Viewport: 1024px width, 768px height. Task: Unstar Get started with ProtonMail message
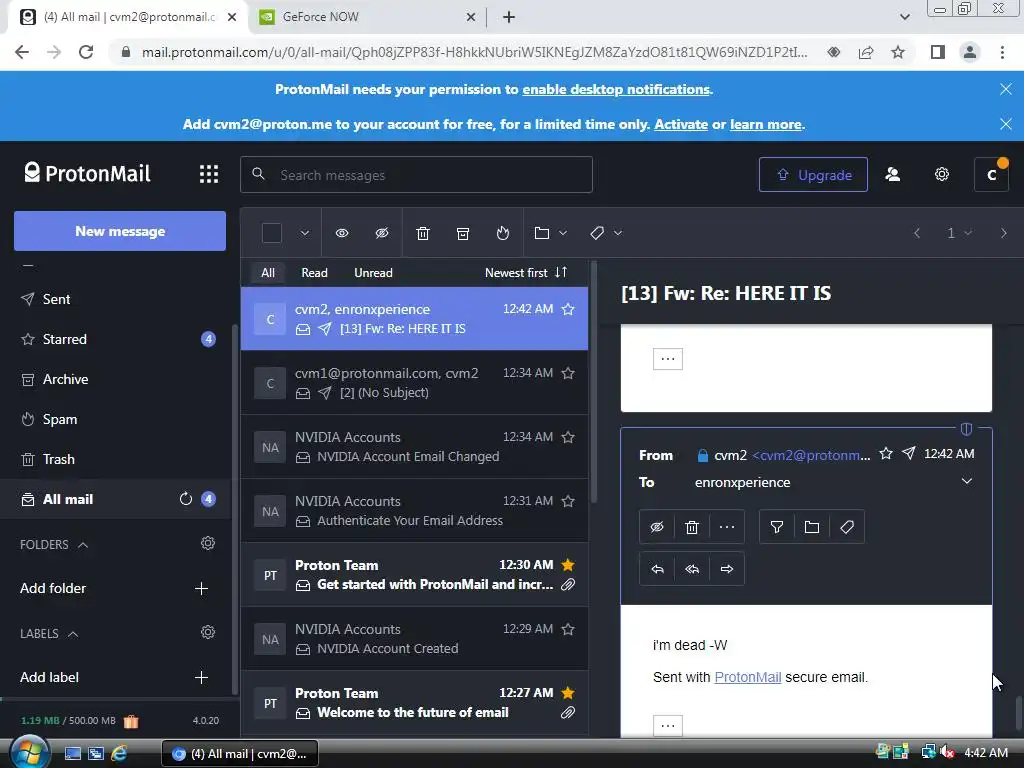pos(568,565)
